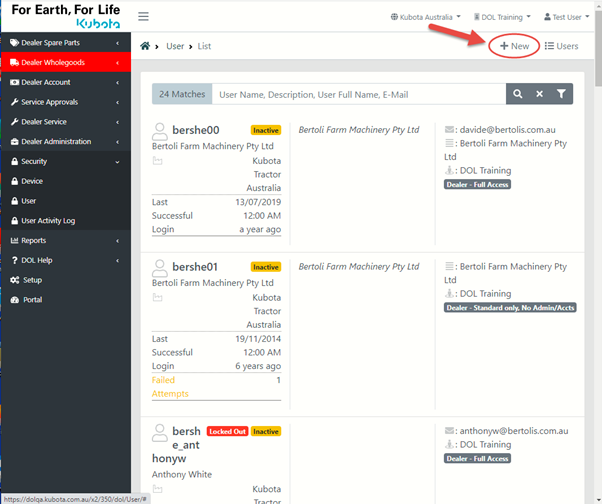Clear search with the X icon

coord(539,94)
